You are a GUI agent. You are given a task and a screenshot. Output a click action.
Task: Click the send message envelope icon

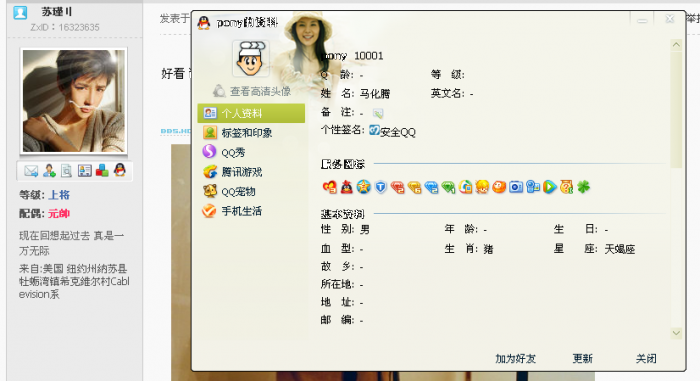click(x=31, y=171)
